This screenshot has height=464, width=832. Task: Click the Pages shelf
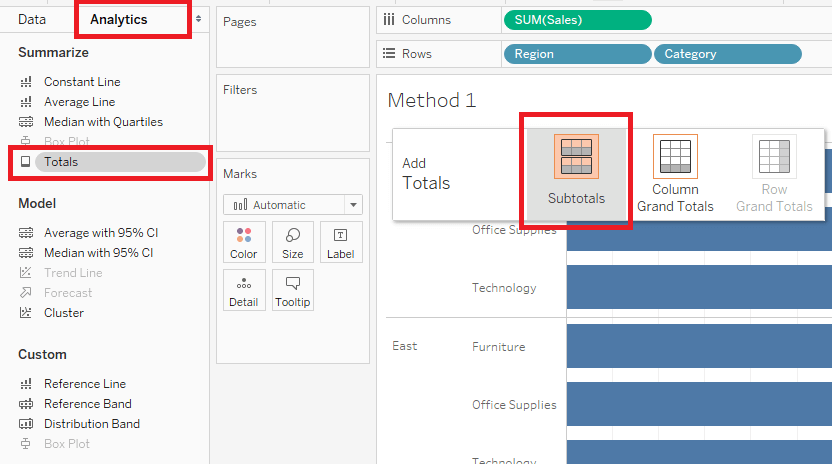[x=293, y=37]
